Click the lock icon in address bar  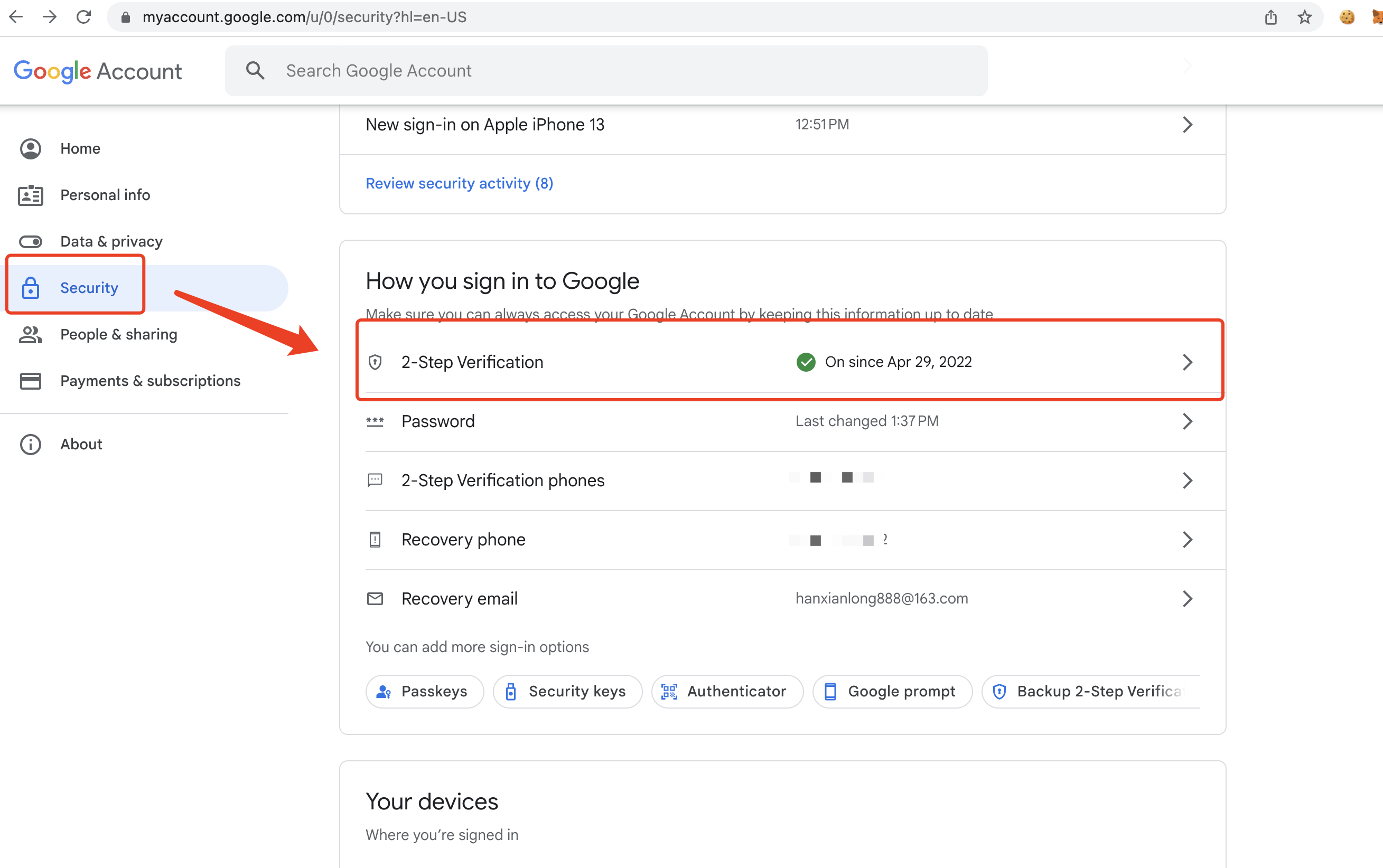click(x=126, y=18)
